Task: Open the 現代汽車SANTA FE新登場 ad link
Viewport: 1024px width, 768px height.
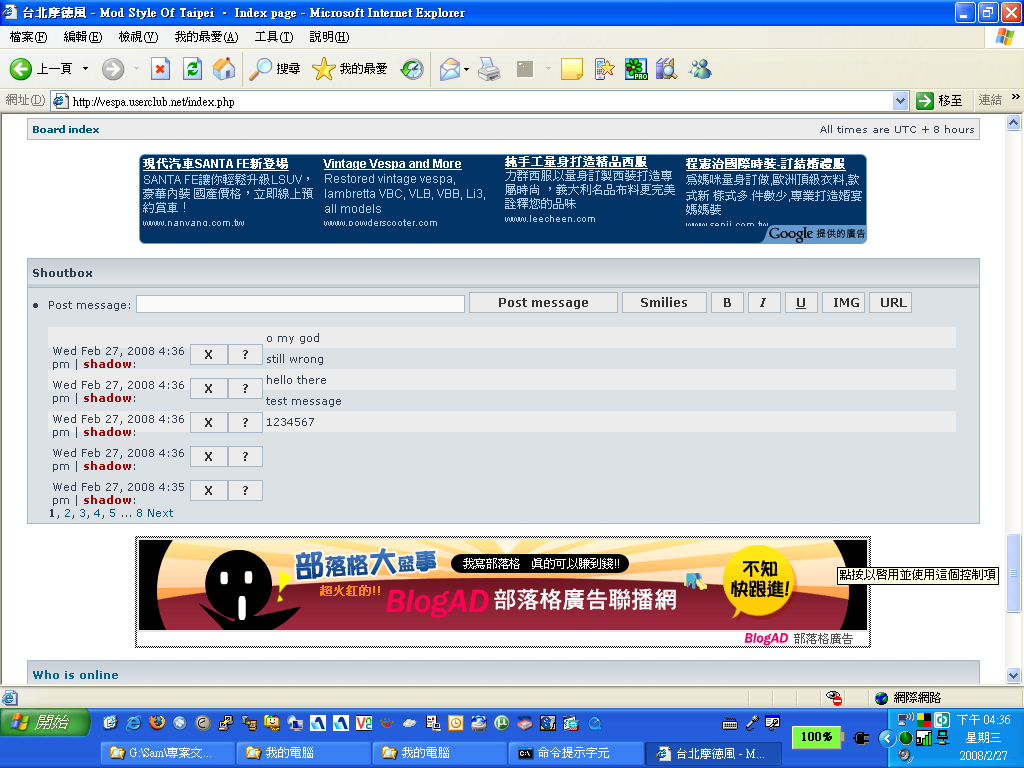Action: [x=216, y=163]
